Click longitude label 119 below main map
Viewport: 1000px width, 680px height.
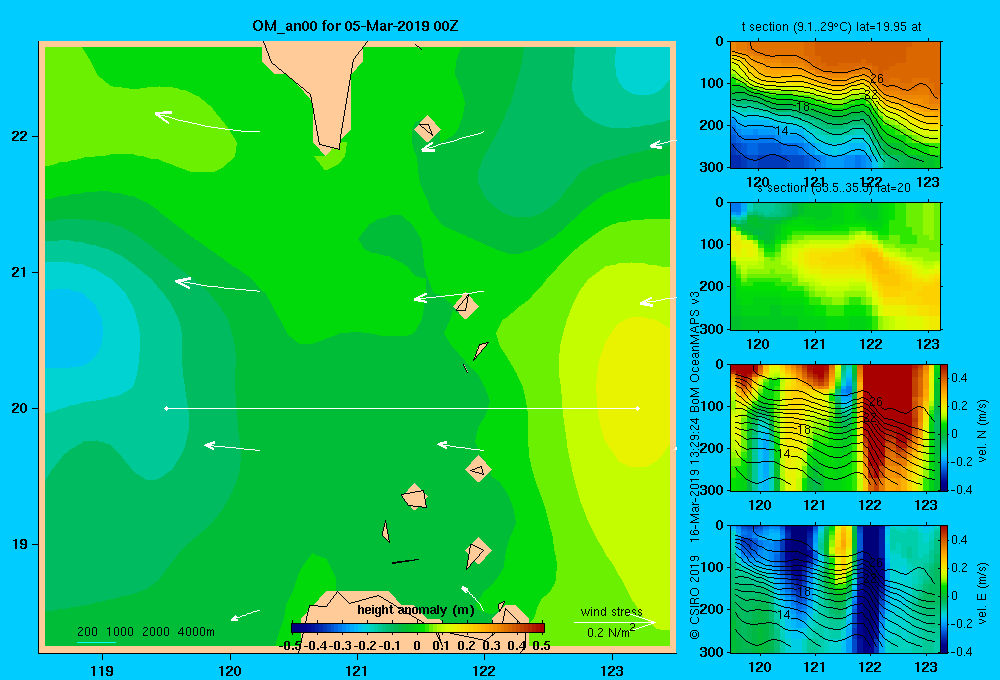point(102,670)
